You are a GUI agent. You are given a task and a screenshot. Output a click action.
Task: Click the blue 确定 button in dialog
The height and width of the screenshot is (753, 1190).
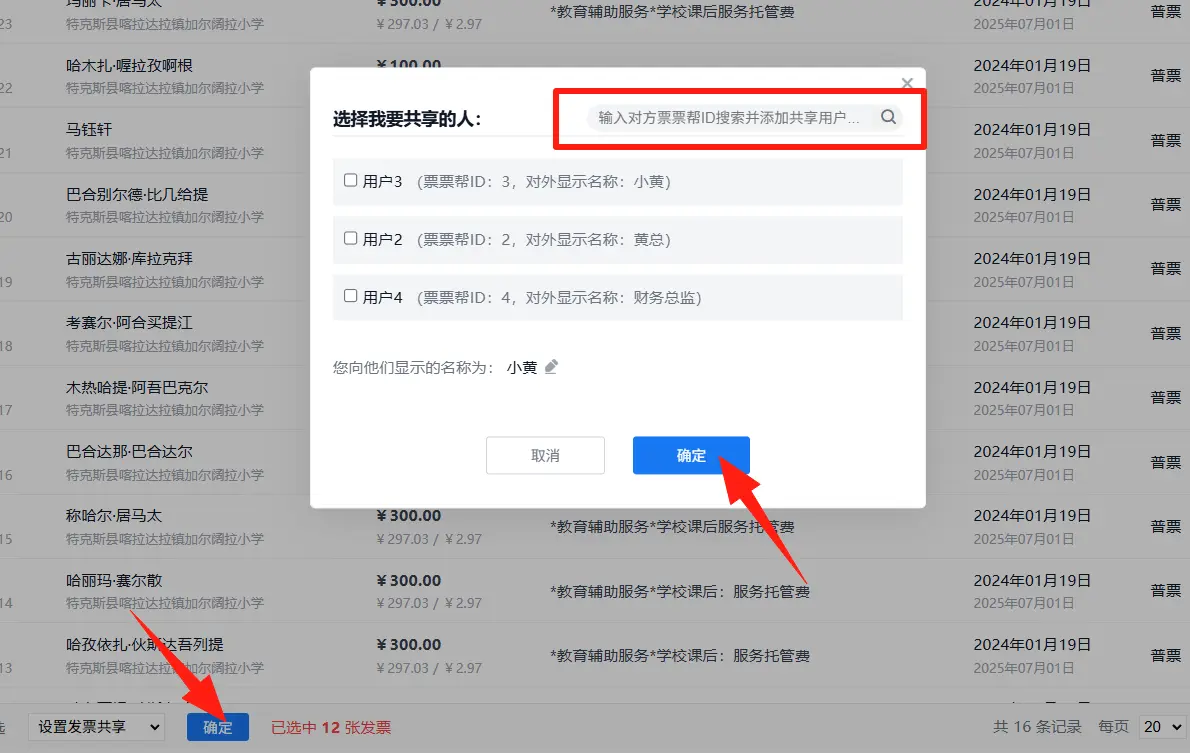(691, 455)
